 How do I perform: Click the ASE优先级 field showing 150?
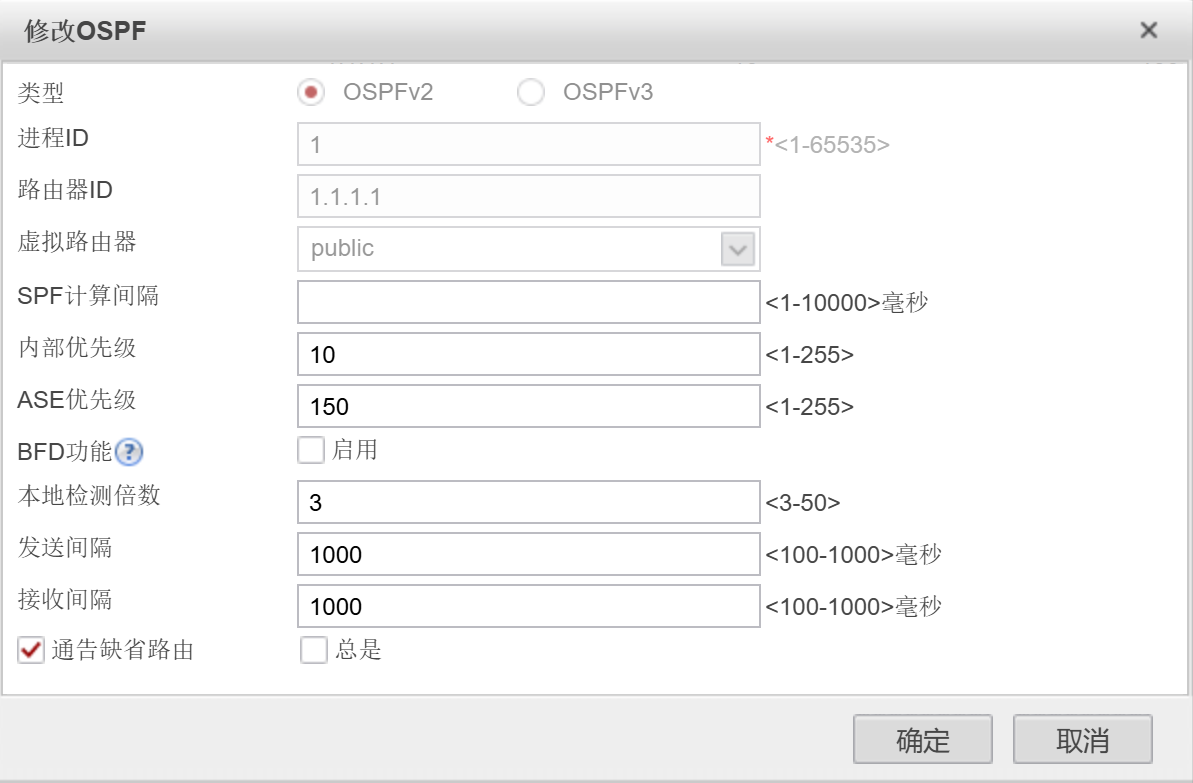point(528,406)
